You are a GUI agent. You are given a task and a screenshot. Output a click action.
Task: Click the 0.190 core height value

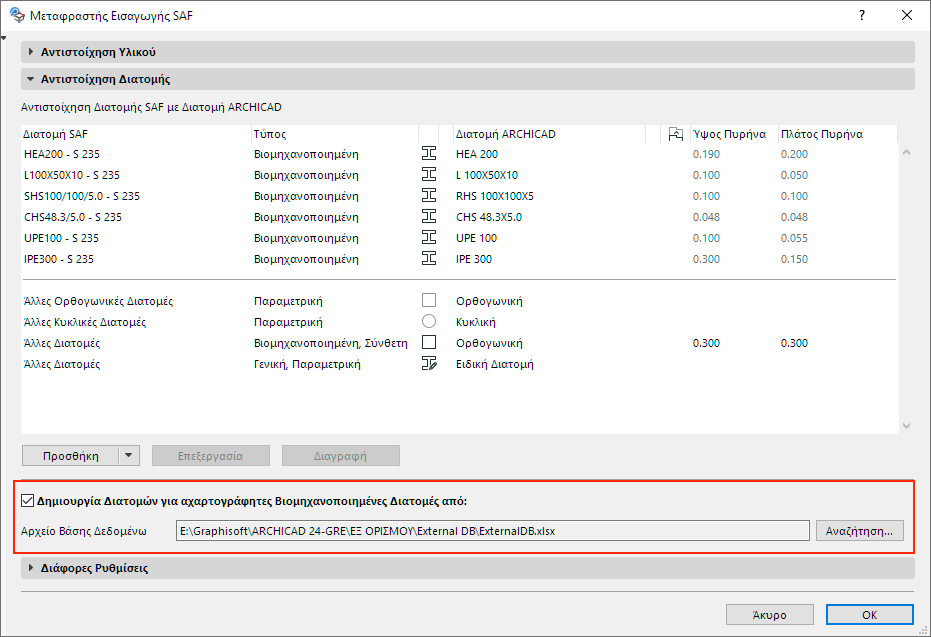tap(706, 154)
